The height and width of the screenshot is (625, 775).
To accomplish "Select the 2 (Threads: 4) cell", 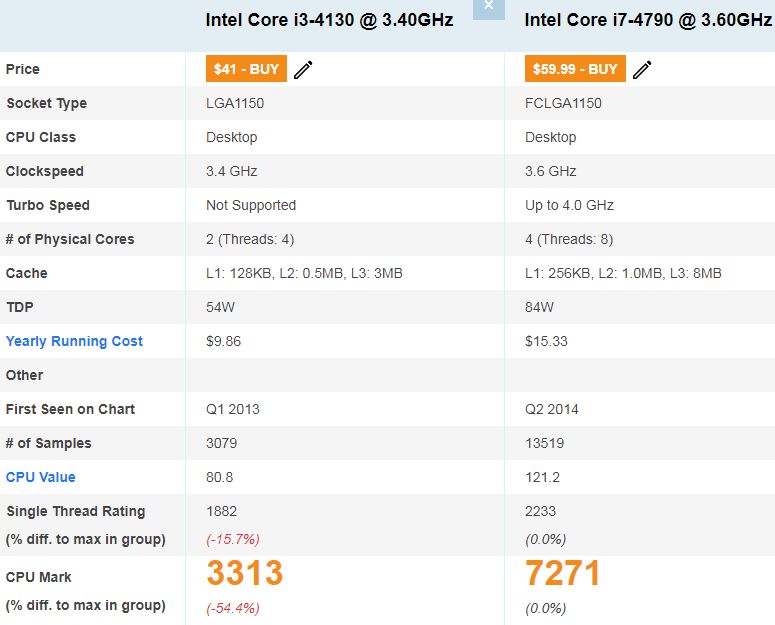I will 250,240.
